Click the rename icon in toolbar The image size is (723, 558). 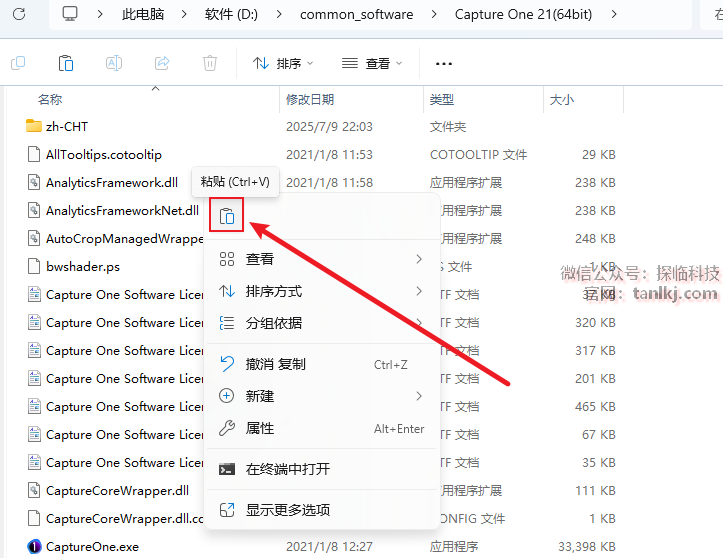(x=114, y=63)
